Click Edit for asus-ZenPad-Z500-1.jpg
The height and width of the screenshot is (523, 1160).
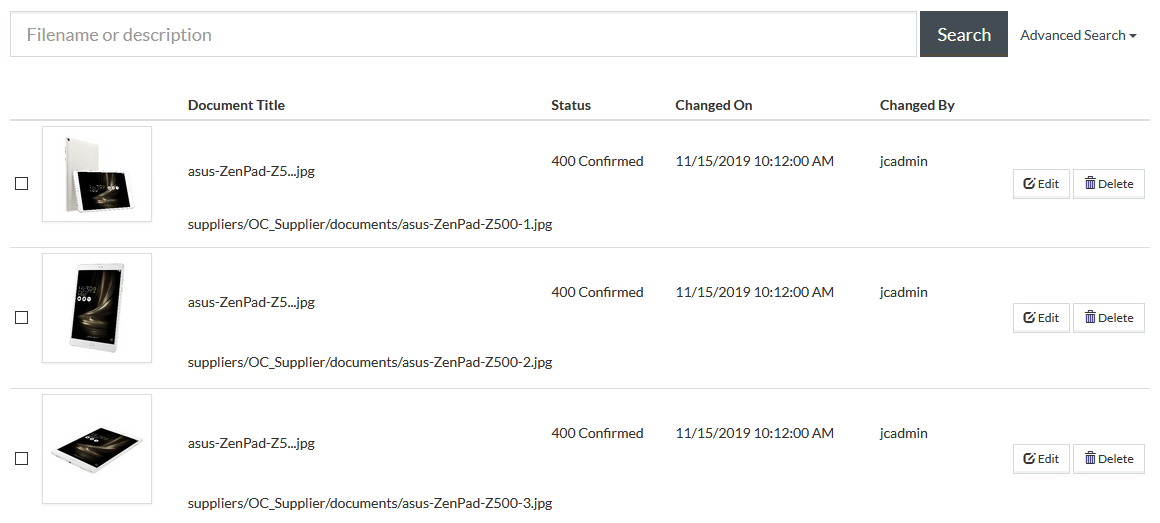(x=1041, y=184)
